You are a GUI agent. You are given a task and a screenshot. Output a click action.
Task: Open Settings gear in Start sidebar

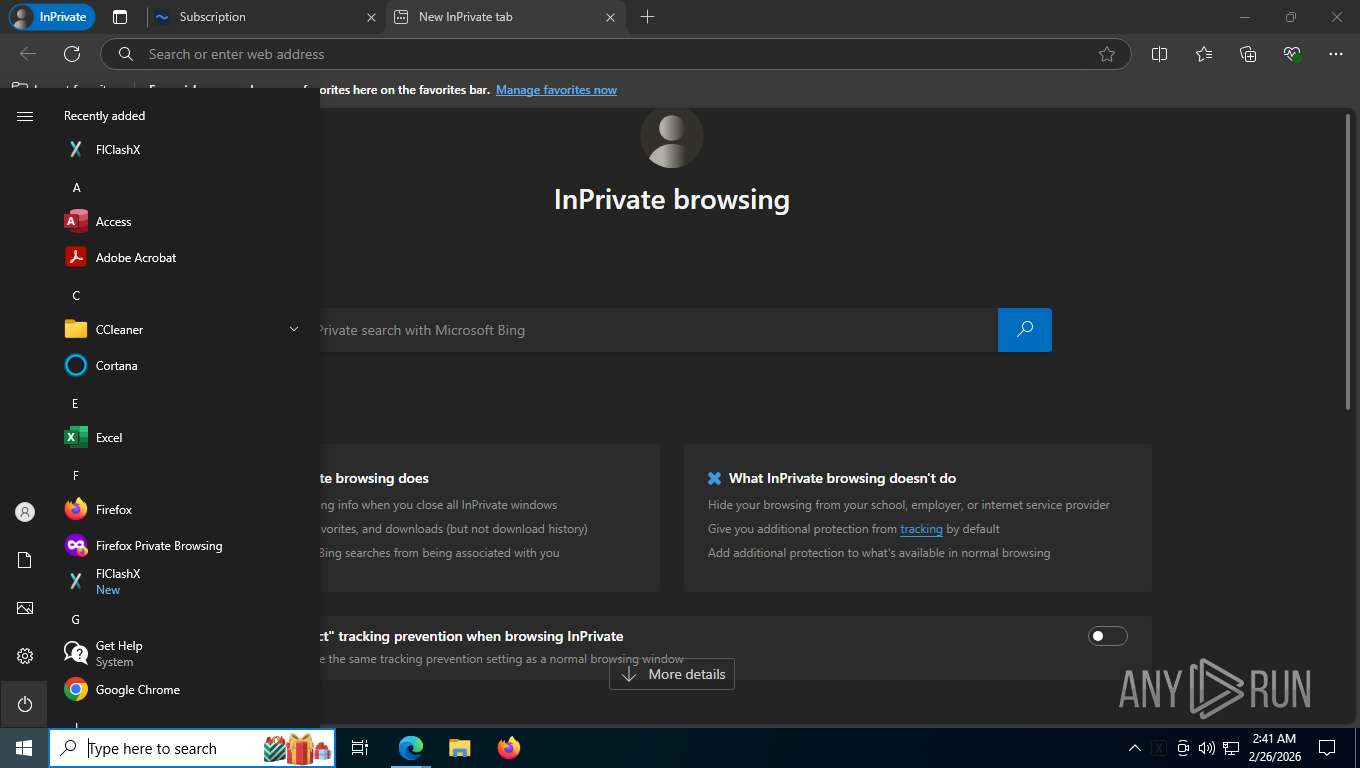(x=25, y=656)
